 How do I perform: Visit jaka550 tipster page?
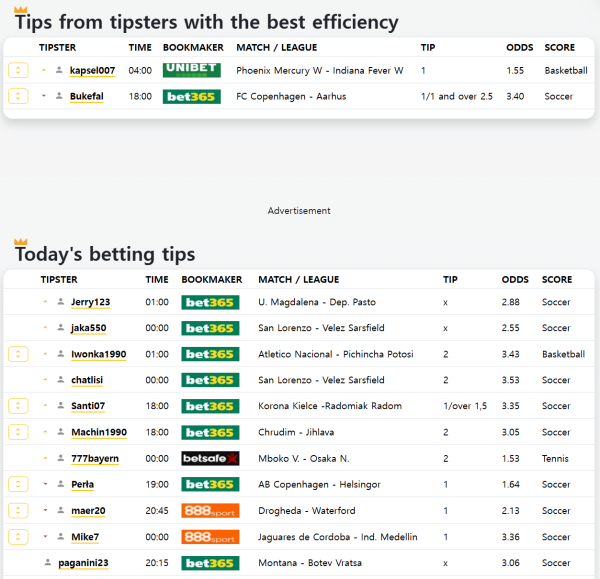tap(89, 328)
